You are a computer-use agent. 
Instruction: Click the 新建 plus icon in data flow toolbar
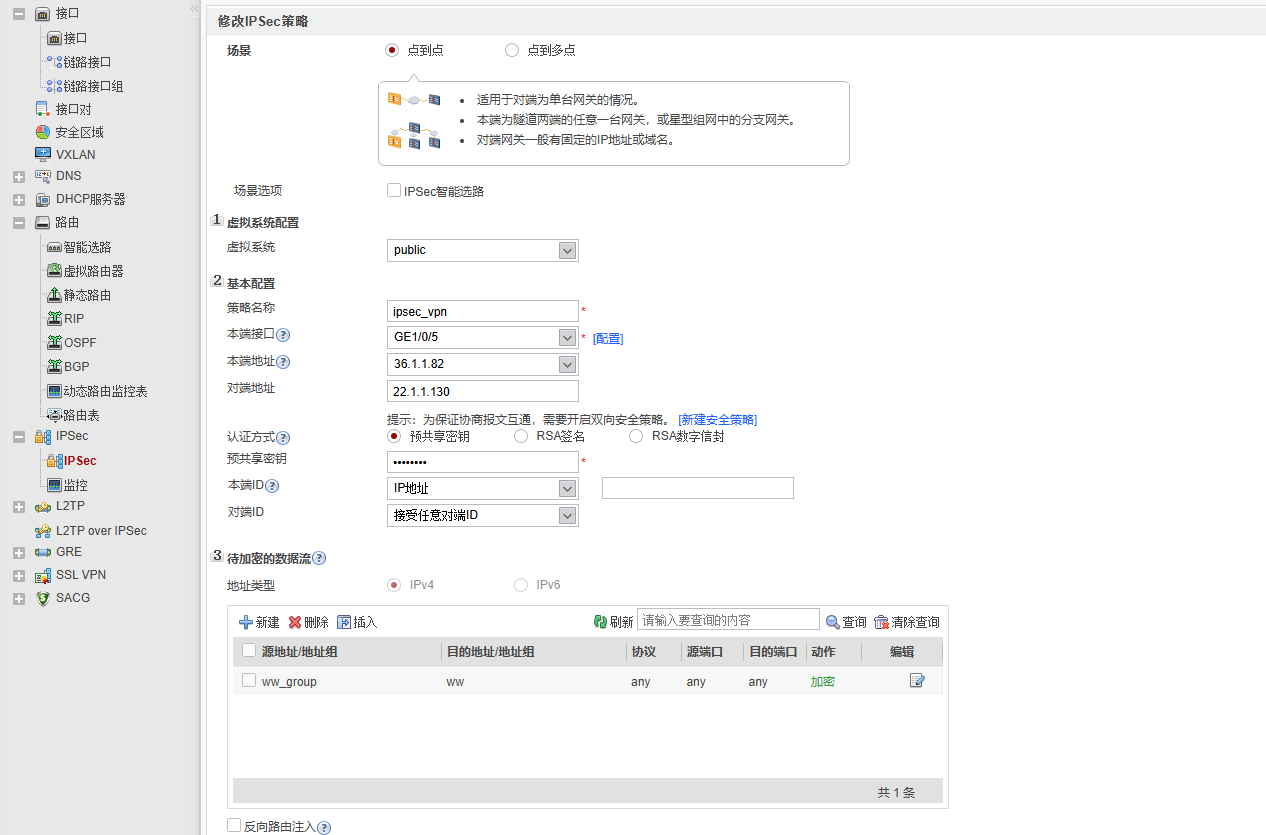[246, 622]
